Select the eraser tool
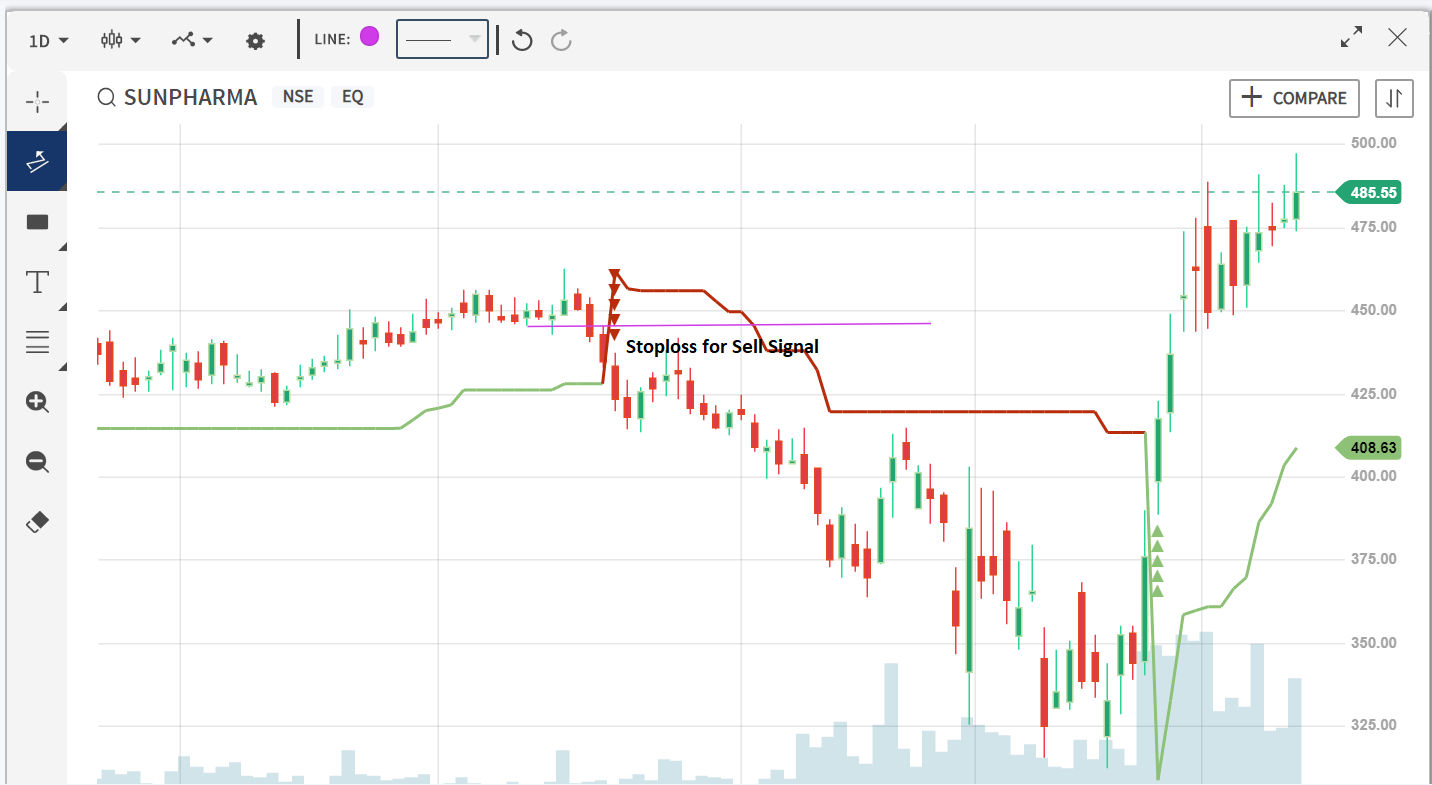 coord(37,522)
